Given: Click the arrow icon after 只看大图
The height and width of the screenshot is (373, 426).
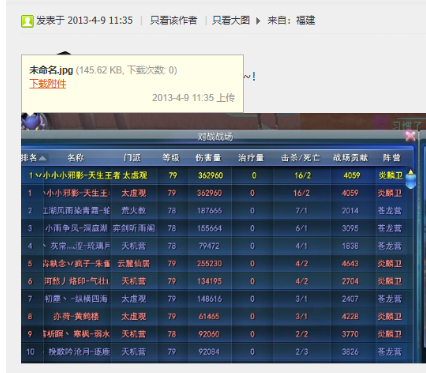Looking at the screenshot, I should (258, 21).
